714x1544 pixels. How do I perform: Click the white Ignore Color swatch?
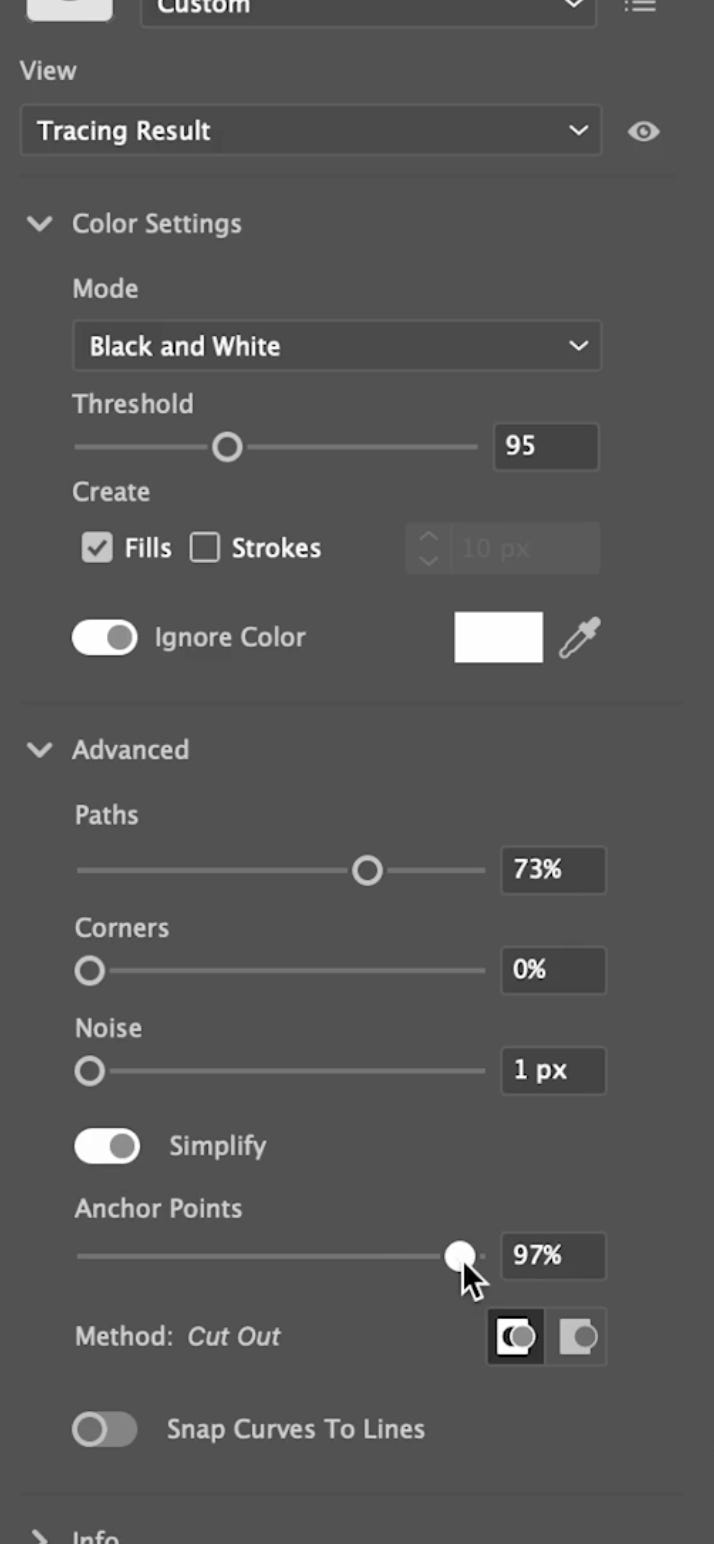click(498, 638)
